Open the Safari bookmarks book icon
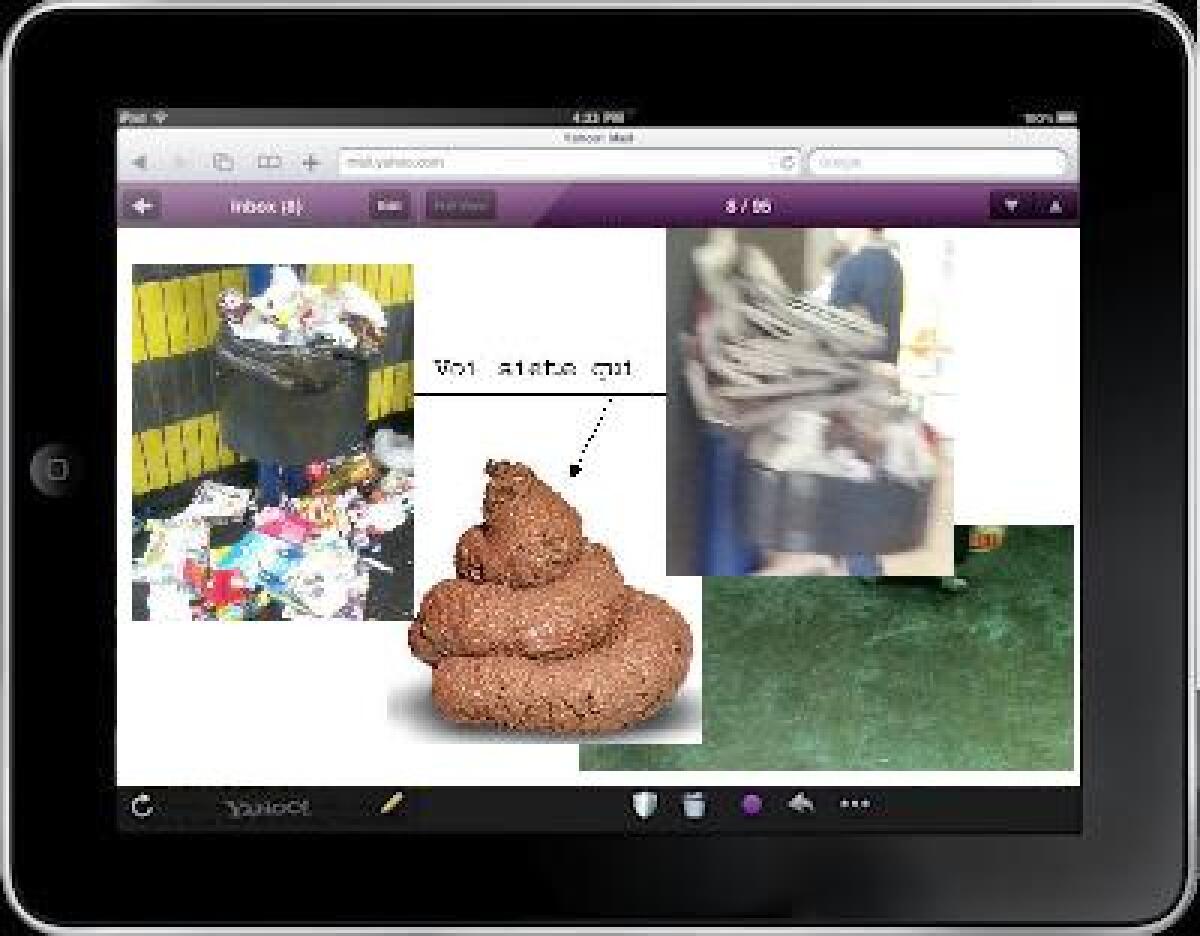Screen dimensions: 1200x936 268,163
